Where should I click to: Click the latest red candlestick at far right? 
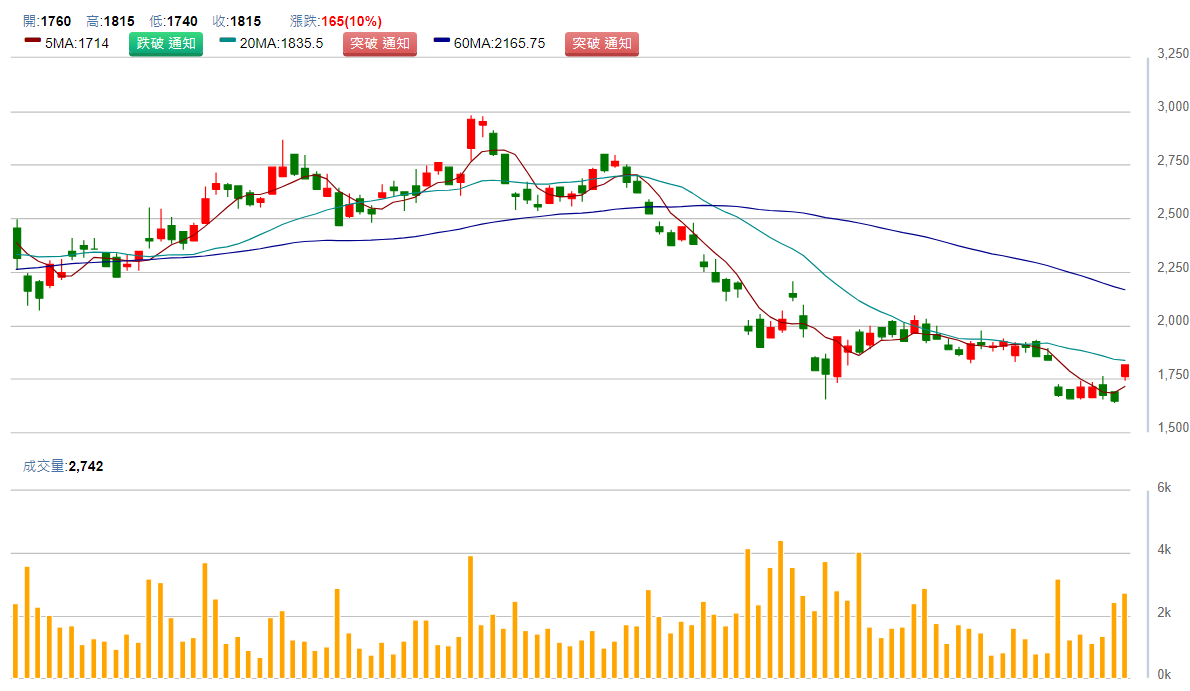coord(1125,371)
